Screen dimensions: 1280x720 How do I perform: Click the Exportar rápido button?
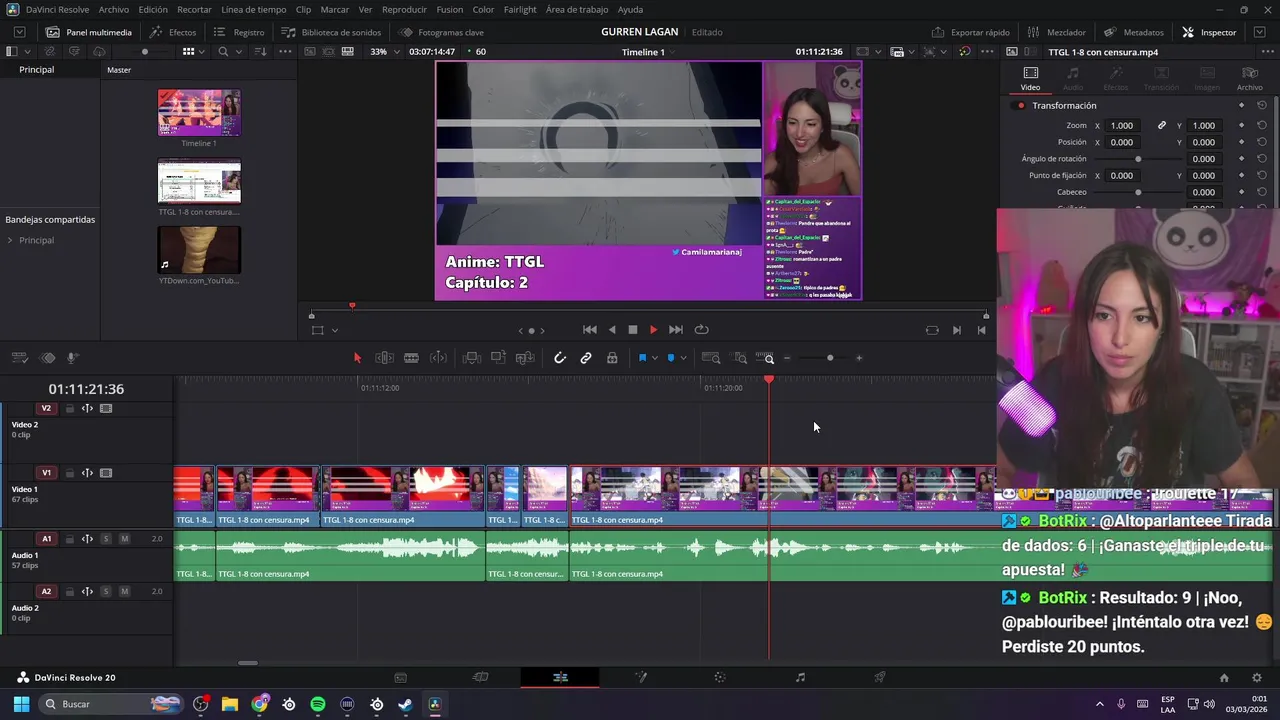971,32
